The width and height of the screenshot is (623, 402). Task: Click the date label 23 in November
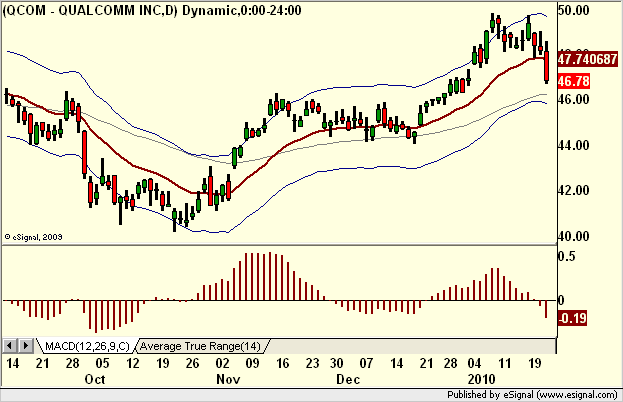click(x=312, y=363)
